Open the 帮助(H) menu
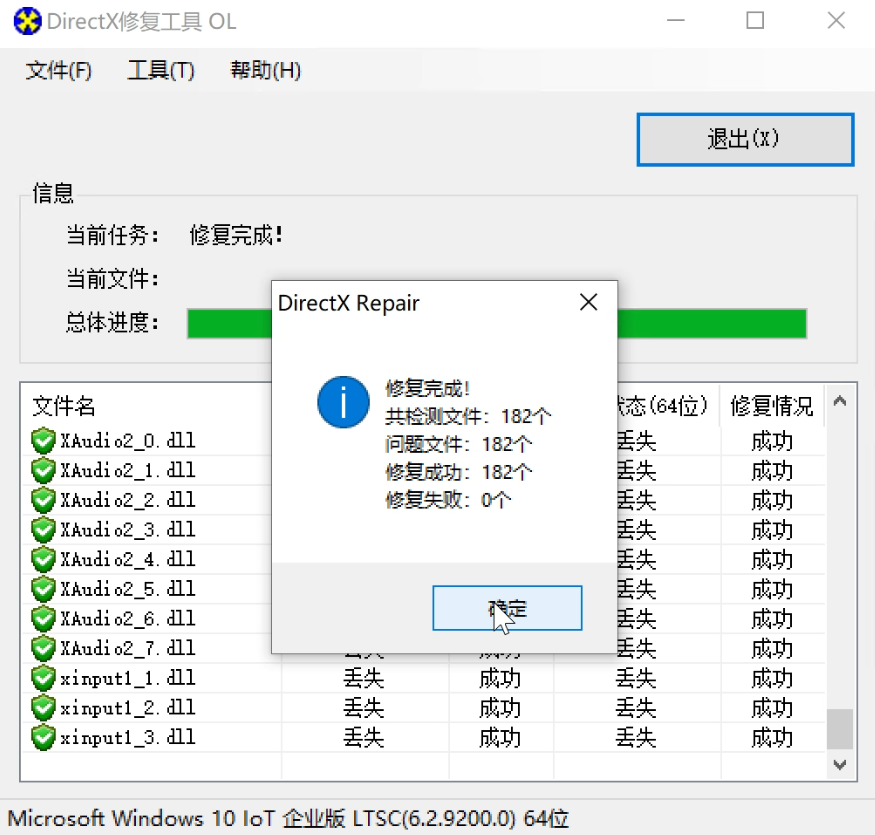The image size is (875, 835). point(266,70)
